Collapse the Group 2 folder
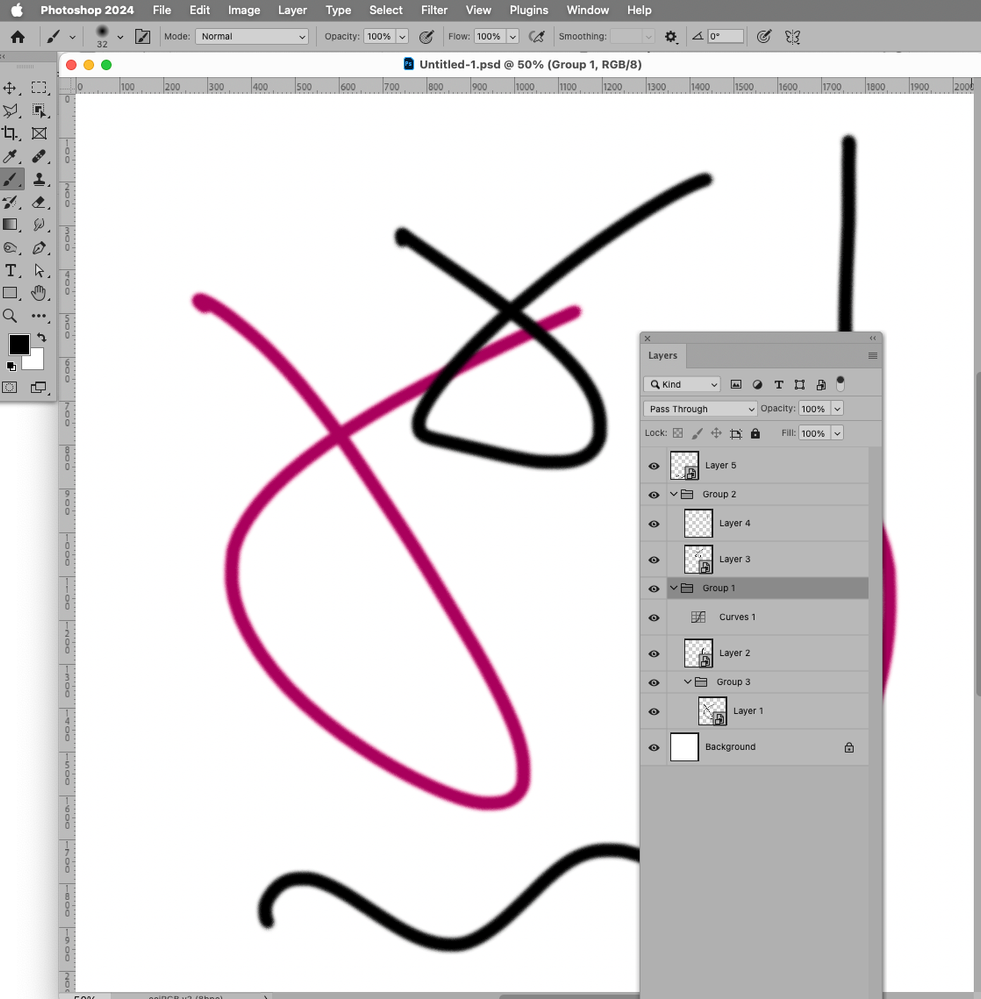Image resolution: width=981 pixels, height=999 pixels. [x=675, y=494]
